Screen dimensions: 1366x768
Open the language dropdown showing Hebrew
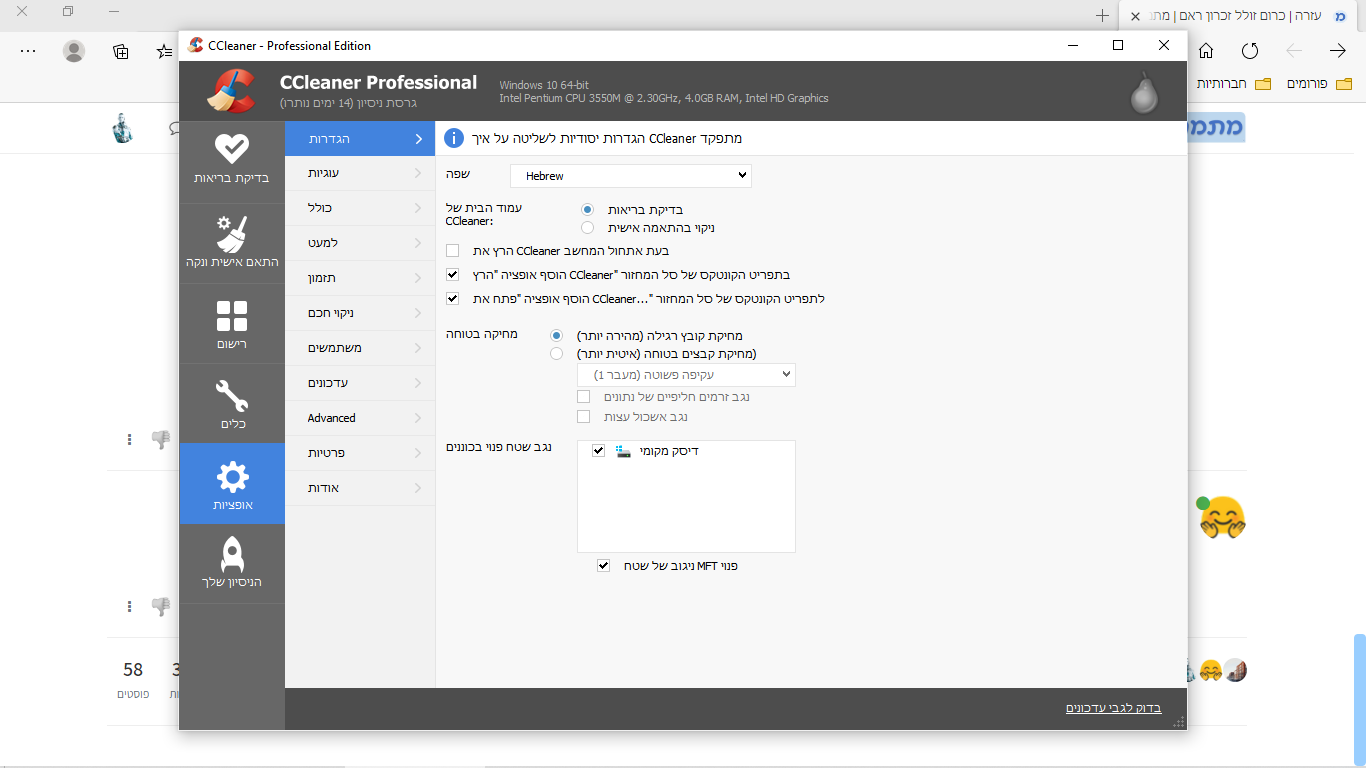coord(631,175)
